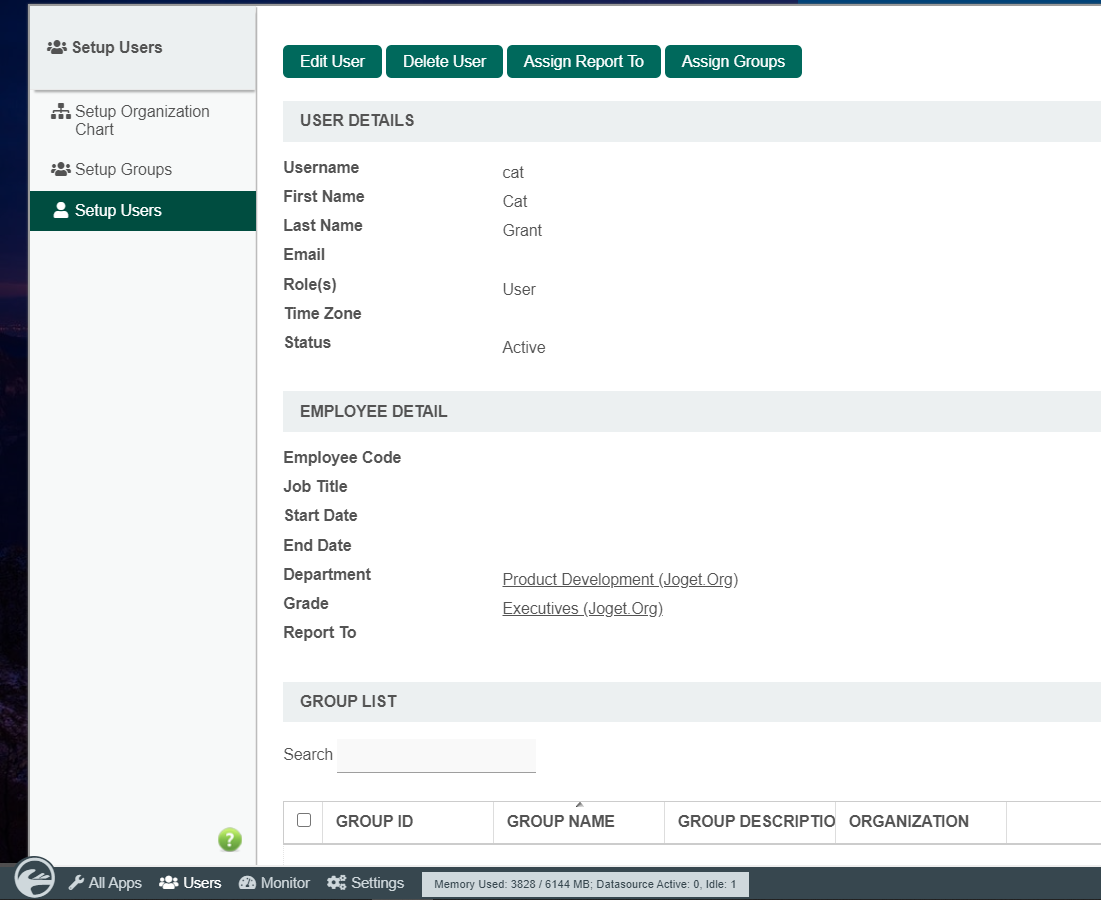Image resolution: width=1101 pixels, height=900 pixels.
Task: Select the Setup Users sidebar item
Action: 118,211
